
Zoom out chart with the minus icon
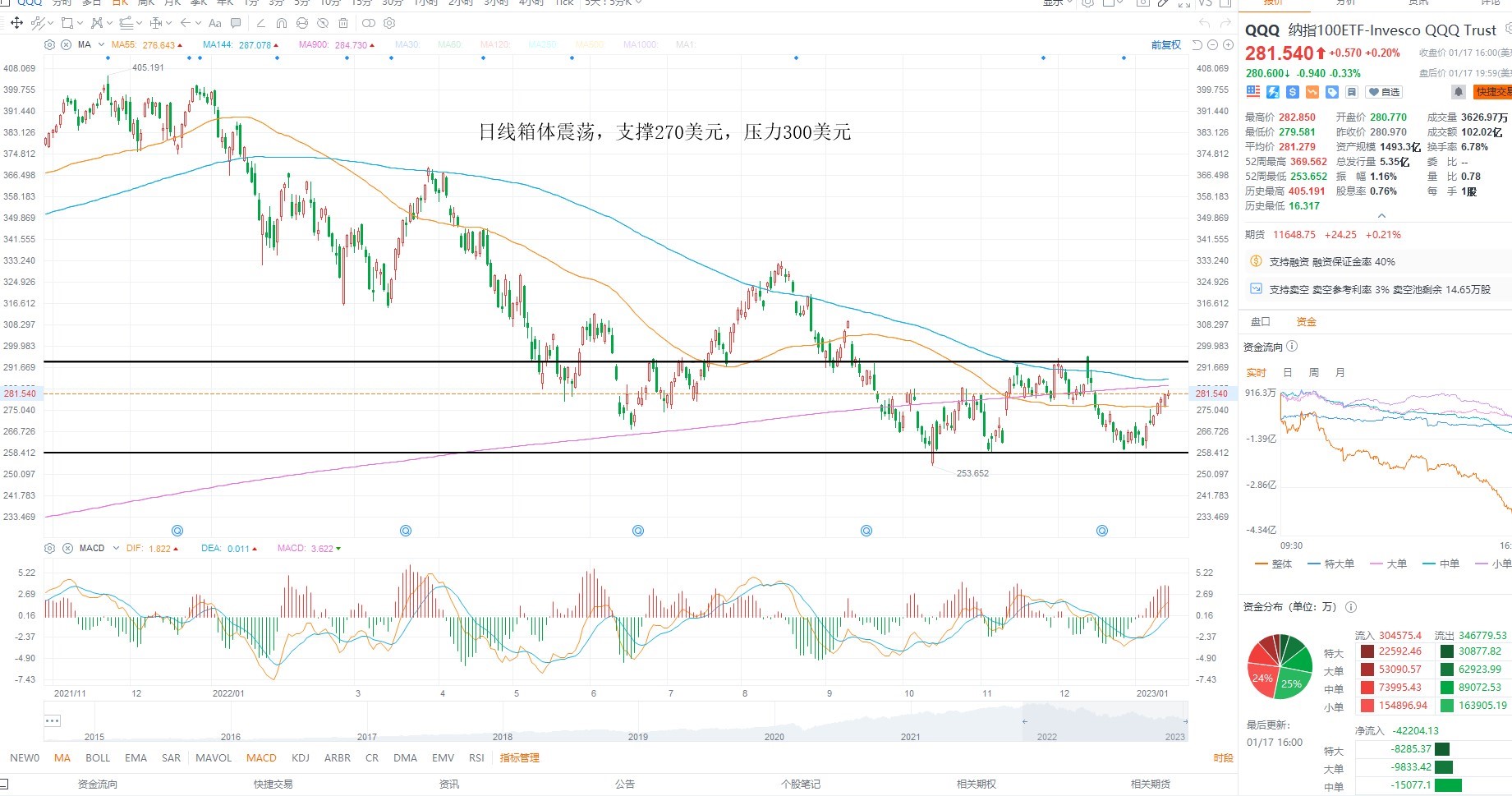pos(1212,45)
